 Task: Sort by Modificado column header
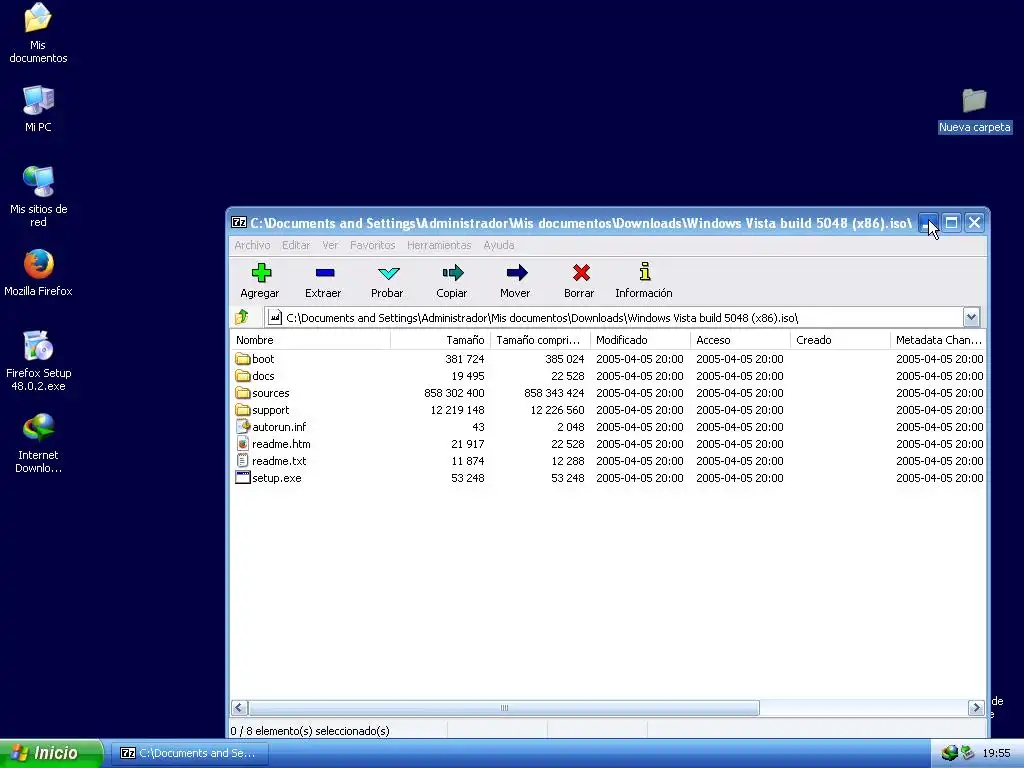click(x=640, y=340)
